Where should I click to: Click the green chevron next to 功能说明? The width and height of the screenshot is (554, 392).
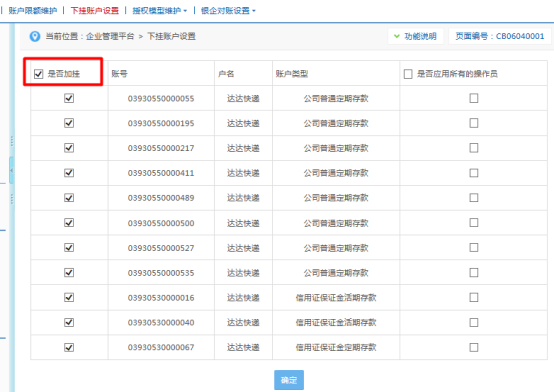pos(397,36)
